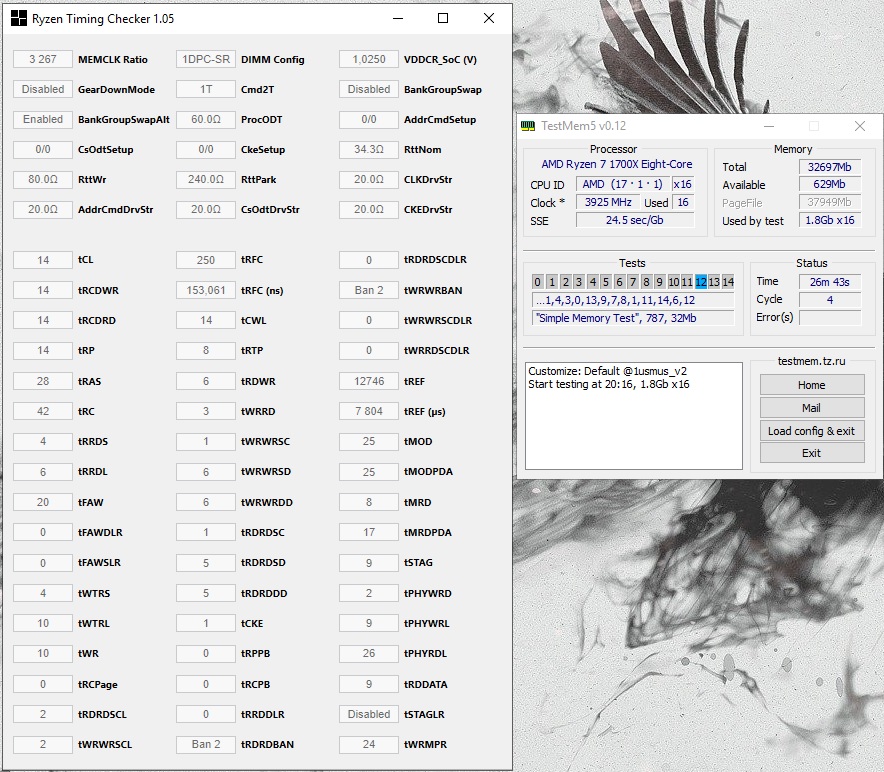Maximize the Ryzen Timing Checker window
The width and height of the screenshot is (884, 772).
pyautogui.click(x=443, y=19)
